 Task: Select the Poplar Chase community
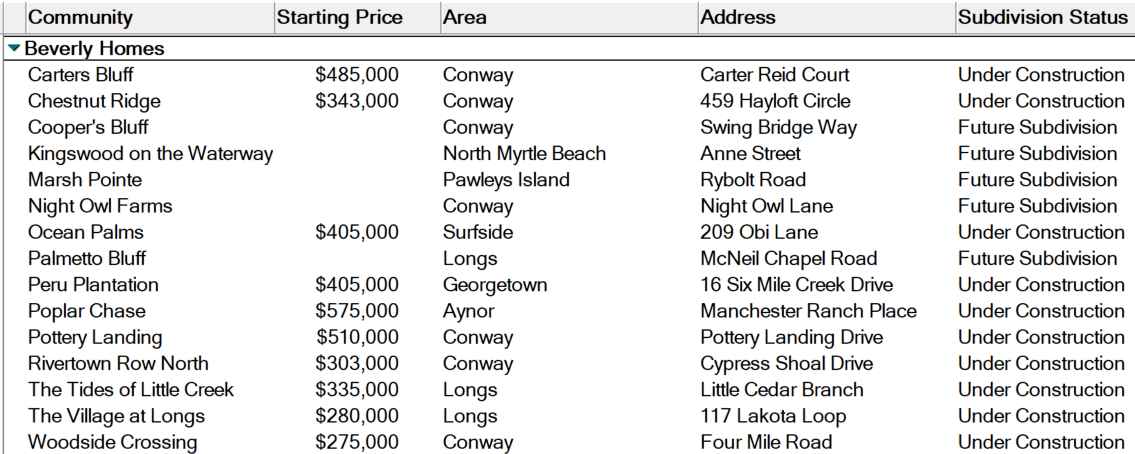coord(86,311)
